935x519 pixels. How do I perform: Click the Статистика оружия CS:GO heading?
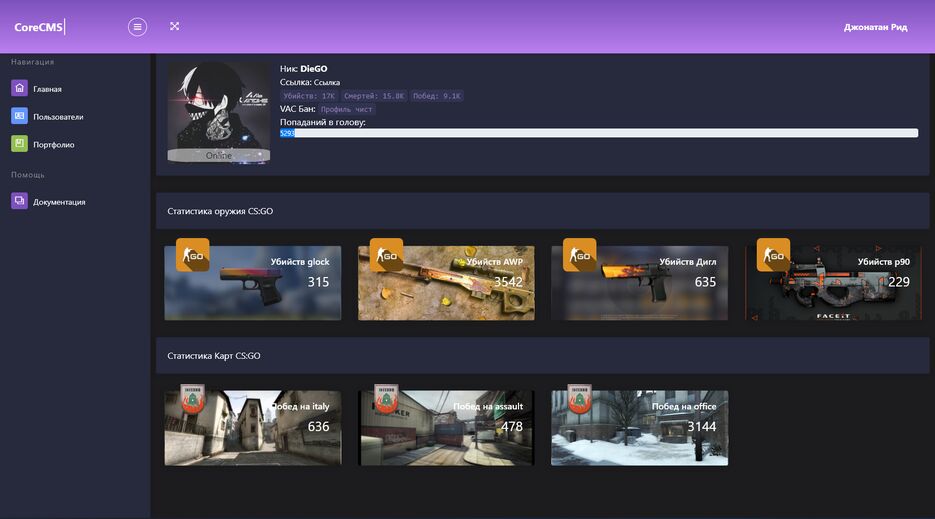[220, 211]
